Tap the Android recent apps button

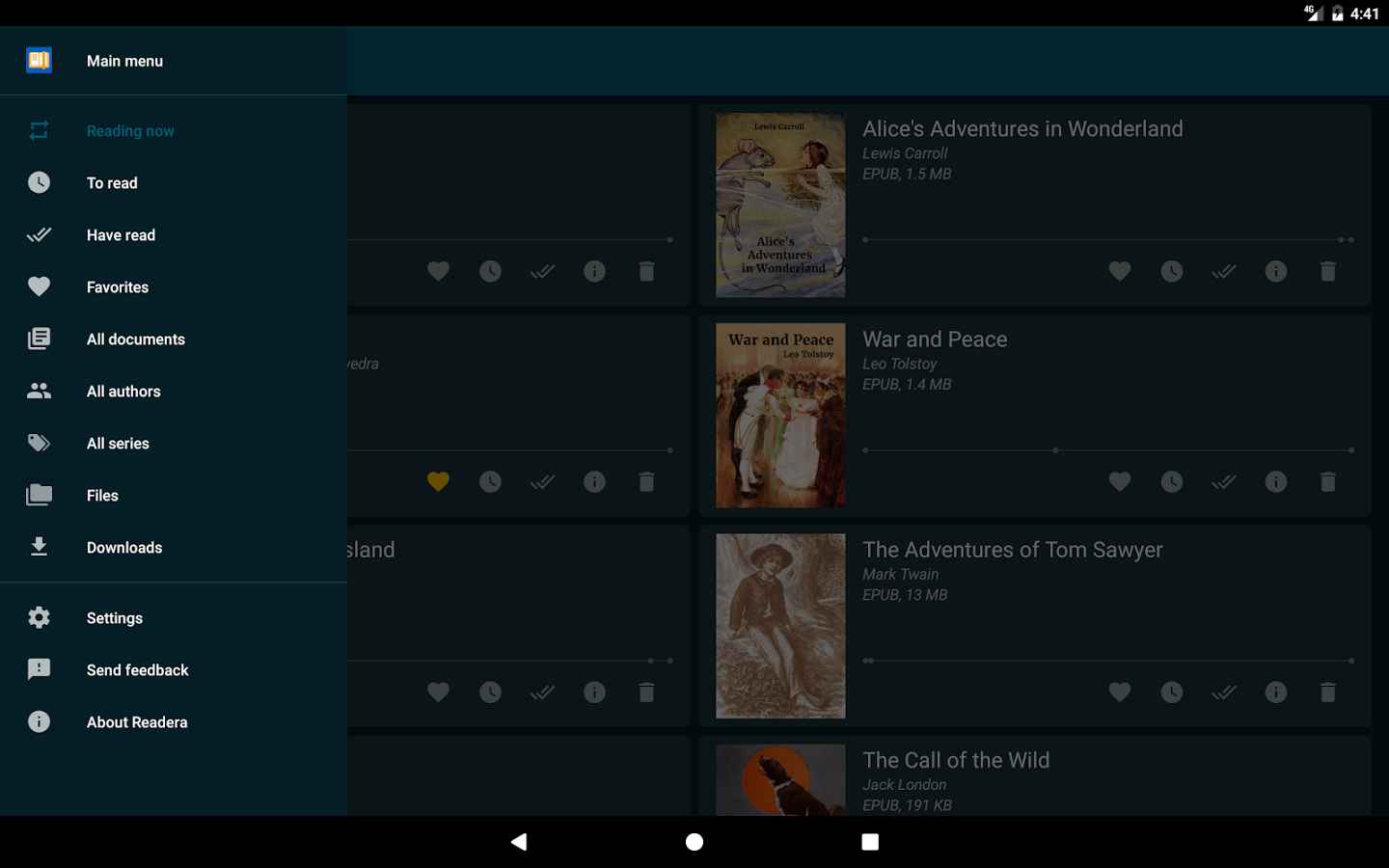(x=870, y=842)
